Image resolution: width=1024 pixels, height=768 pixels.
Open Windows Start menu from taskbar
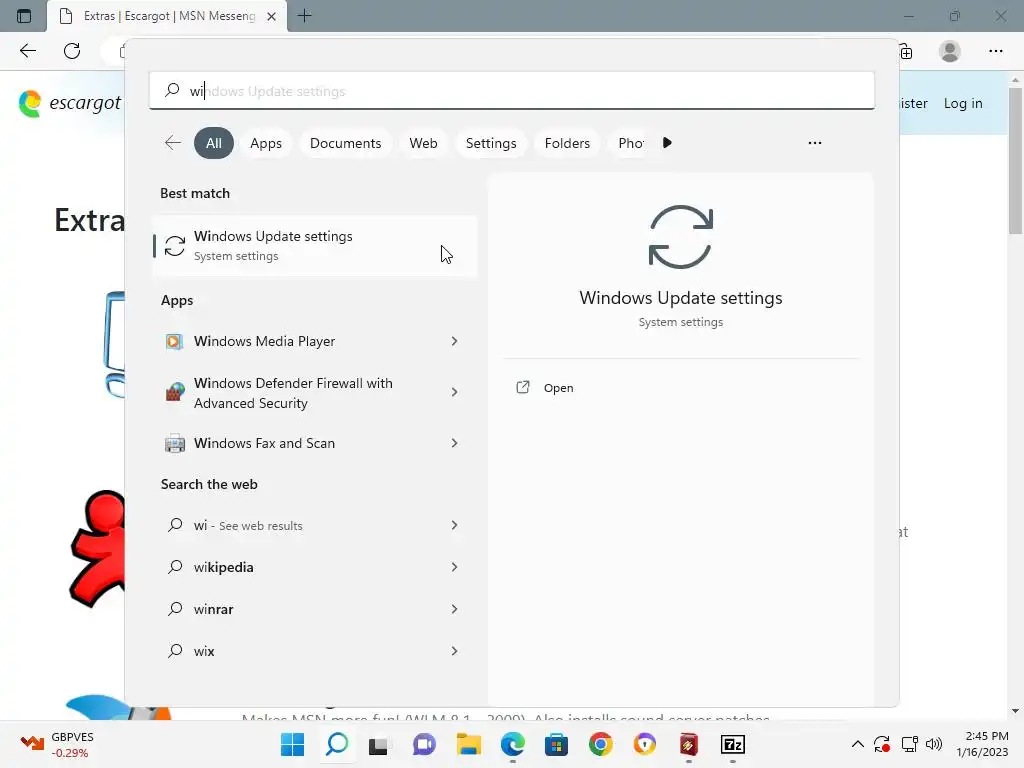click(292, 744)
